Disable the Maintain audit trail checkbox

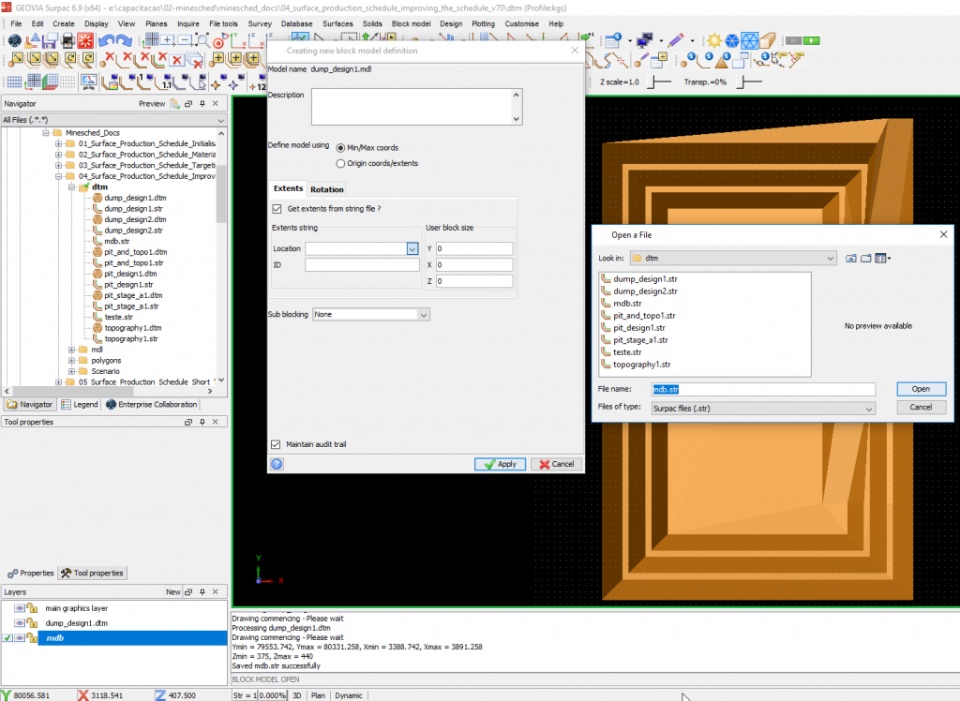[x=276, y=444]
